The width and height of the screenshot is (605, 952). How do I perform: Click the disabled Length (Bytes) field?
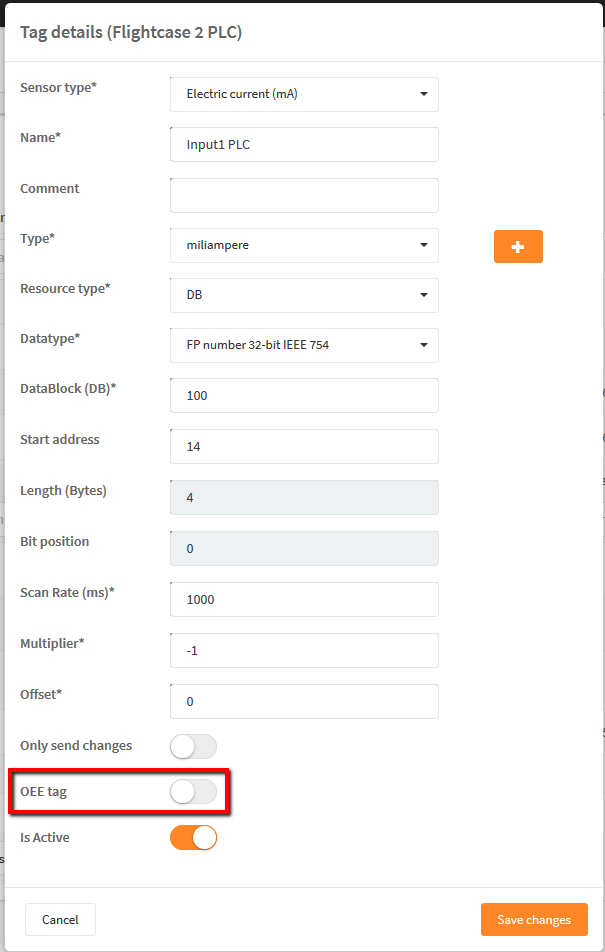(x=304, y=498)
